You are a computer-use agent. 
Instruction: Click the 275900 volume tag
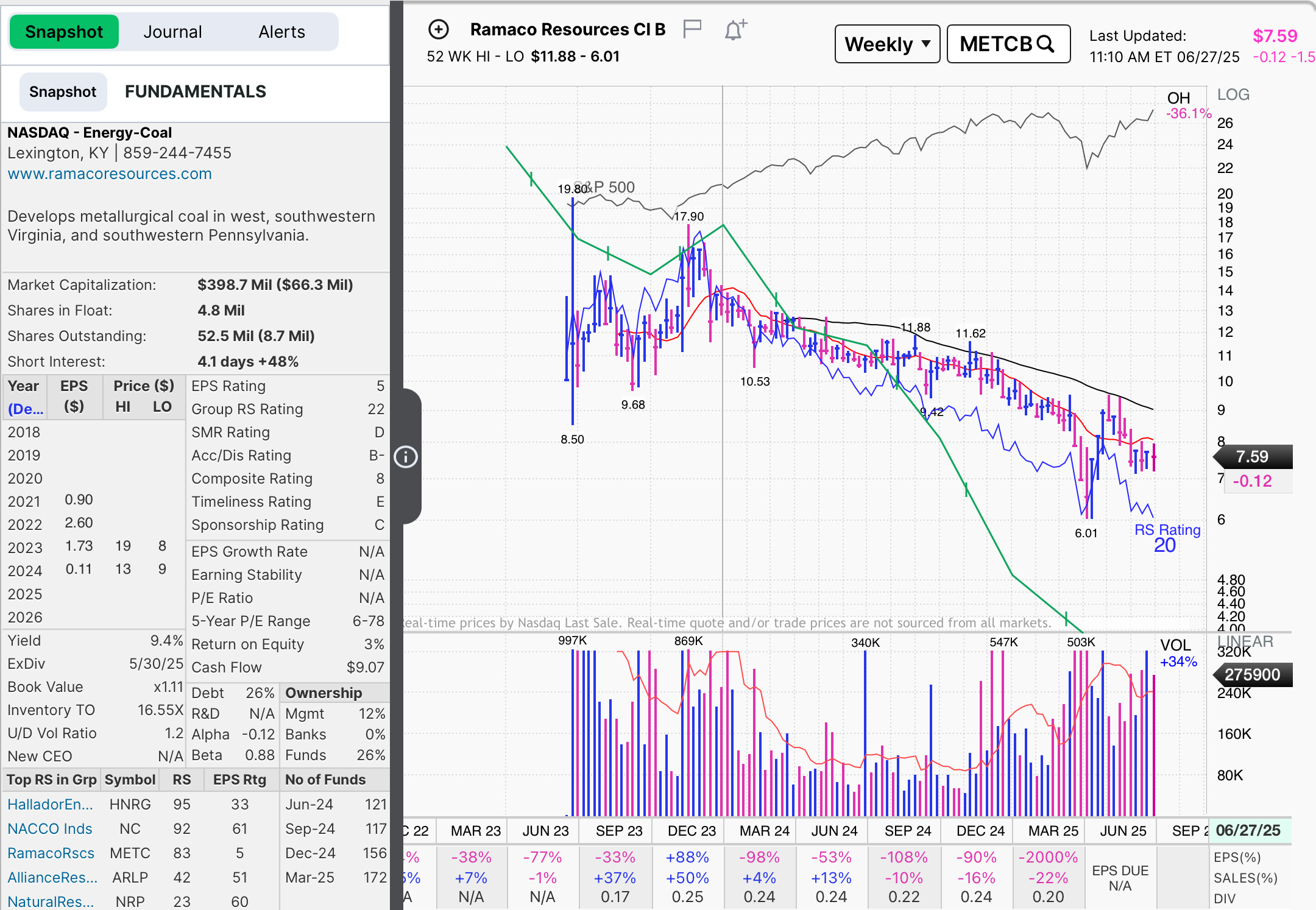[x=1253, y=675]
